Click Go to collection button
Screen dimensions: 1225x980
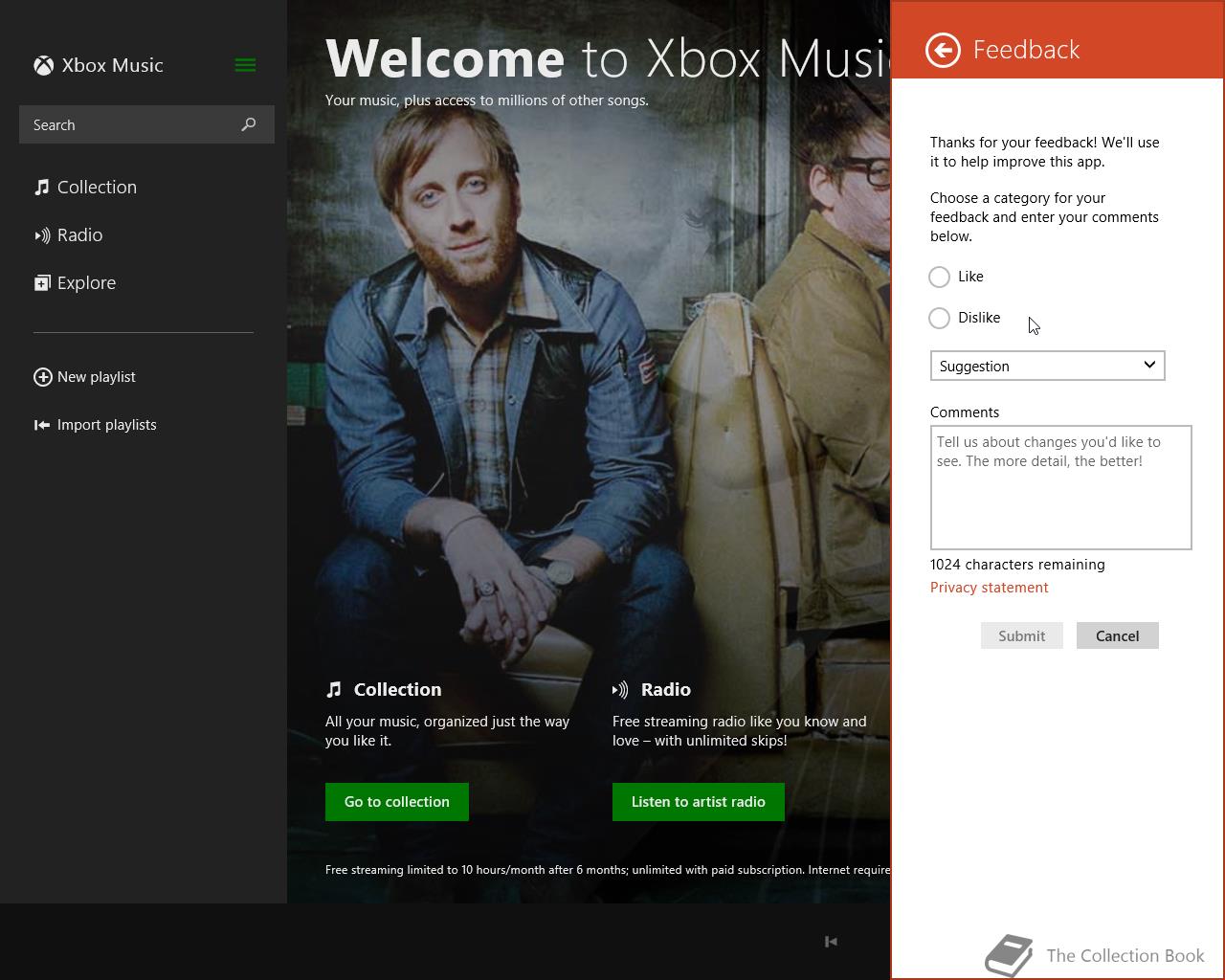pos(397,802)
